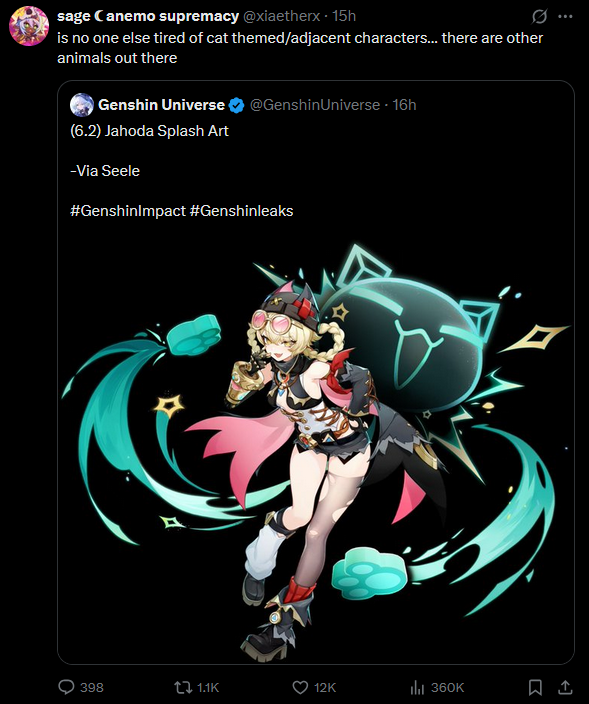Like the tweet with the heart icon
The height and width of the screenshot is (704, 589).
click(300, 687)
